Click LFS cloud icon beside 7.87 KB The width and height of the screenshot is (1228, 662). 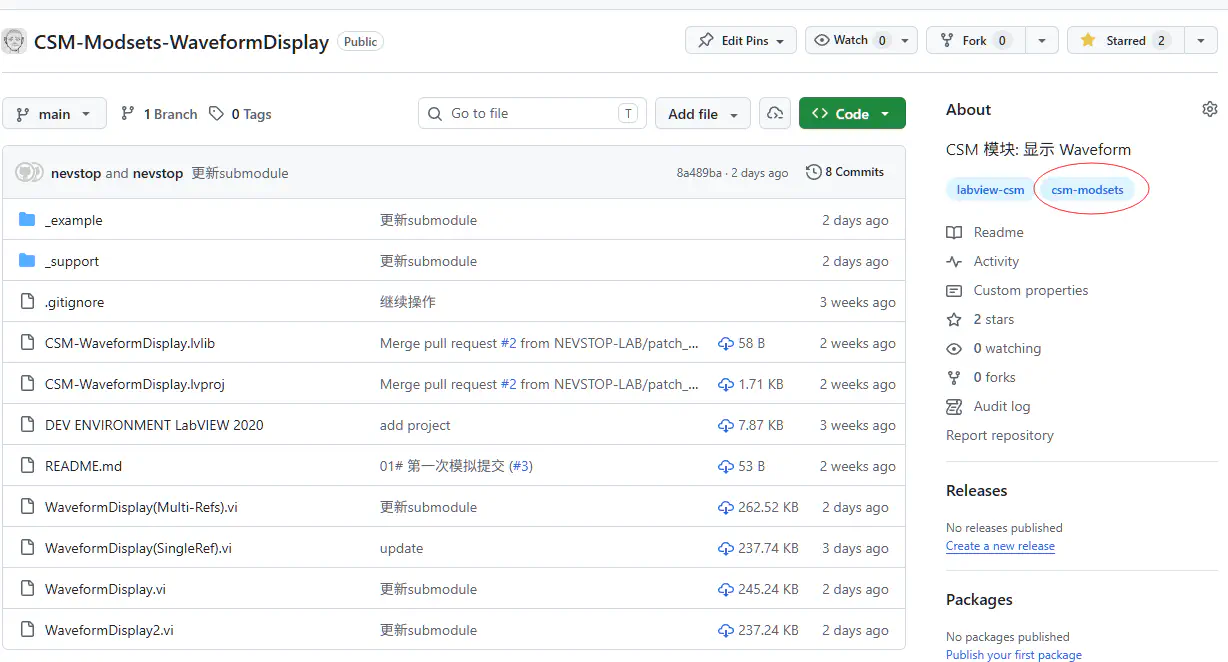tap(726, 425)
